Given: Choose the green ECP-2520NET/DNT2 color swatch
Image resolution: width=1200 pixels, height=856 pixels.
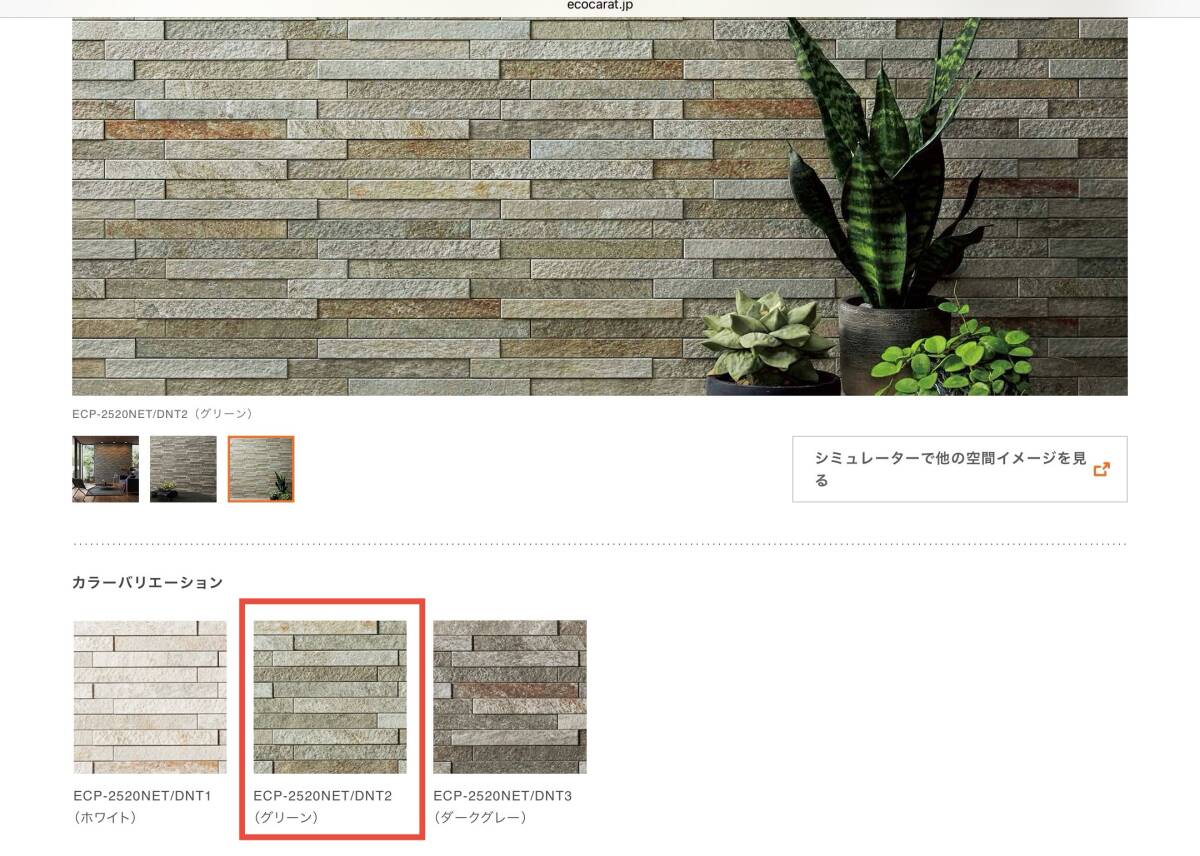Looking at the screenshot, I should pos(330,697).
